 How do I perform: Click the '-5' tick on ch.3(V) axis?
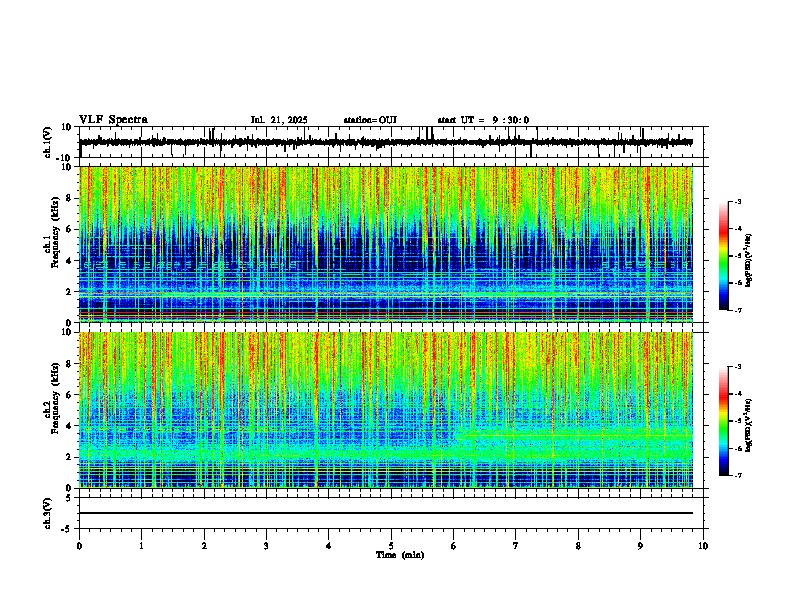pyautogui.click(x=67, y=529)
